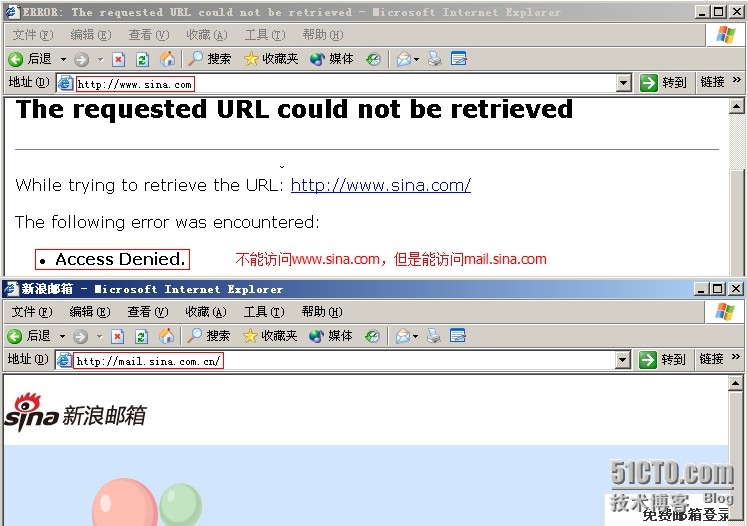Open 编辑 menu in the ERROR window
The height and width of the screenshot is (526, 748).
[x=91, y=35]
